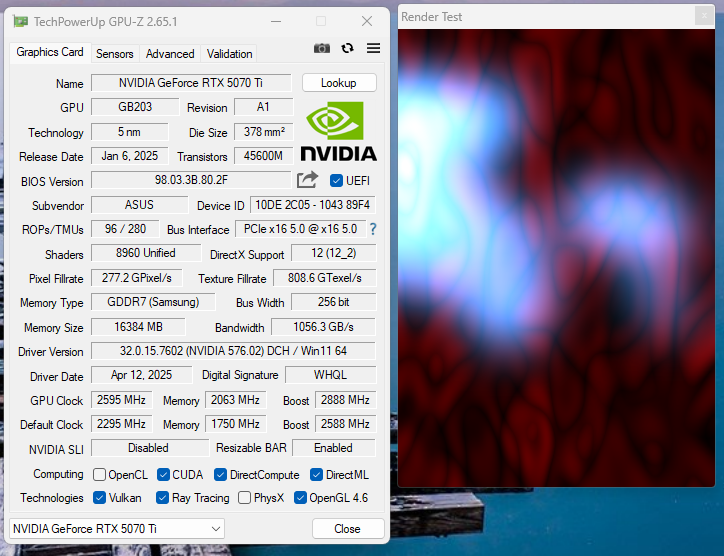Click the Die Size value 378 mm²
This screenshot has height=556, width=724.
(264, 132)
